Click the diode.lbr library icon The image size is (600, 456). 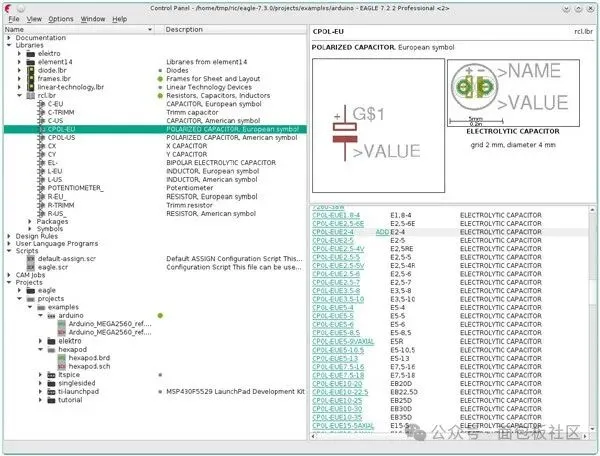pyautogui.click(x=31, y=70)
